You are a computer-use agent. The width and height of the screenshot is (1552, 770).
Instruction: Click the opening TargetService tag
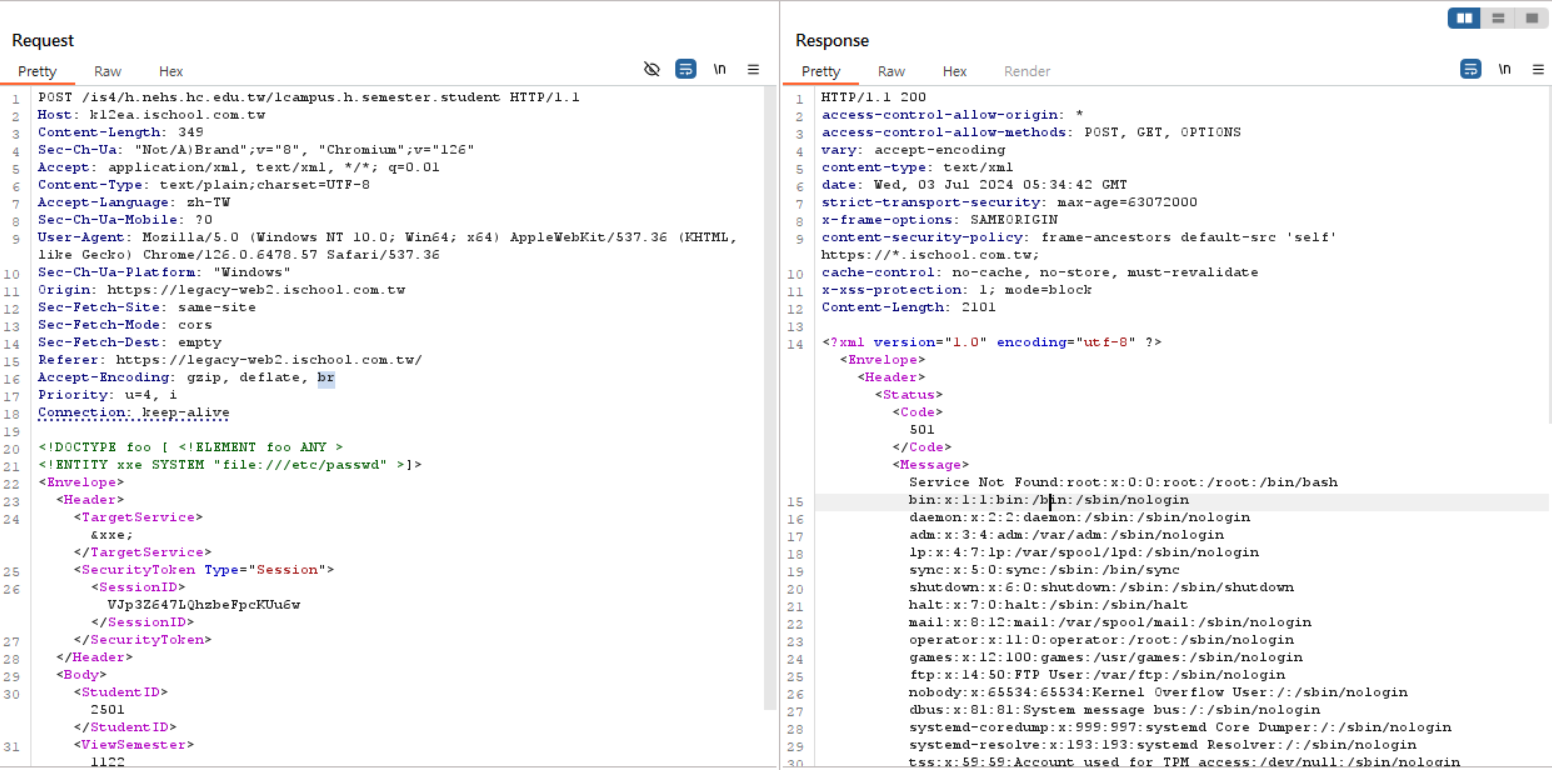(x=138, y=517)
